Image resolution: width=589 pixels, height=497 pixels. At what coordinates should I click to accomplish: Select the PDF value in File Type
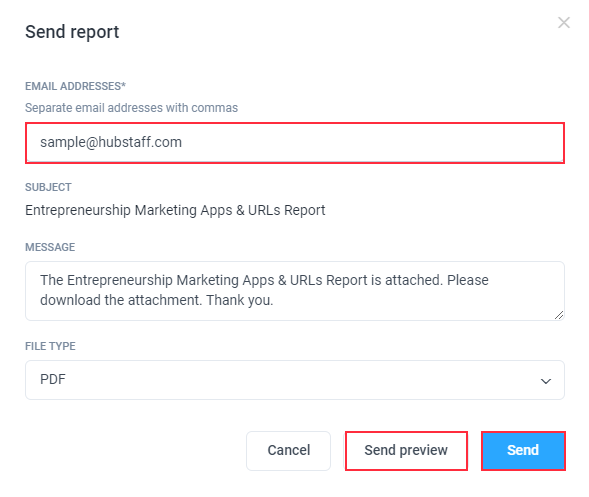[53, 379]
